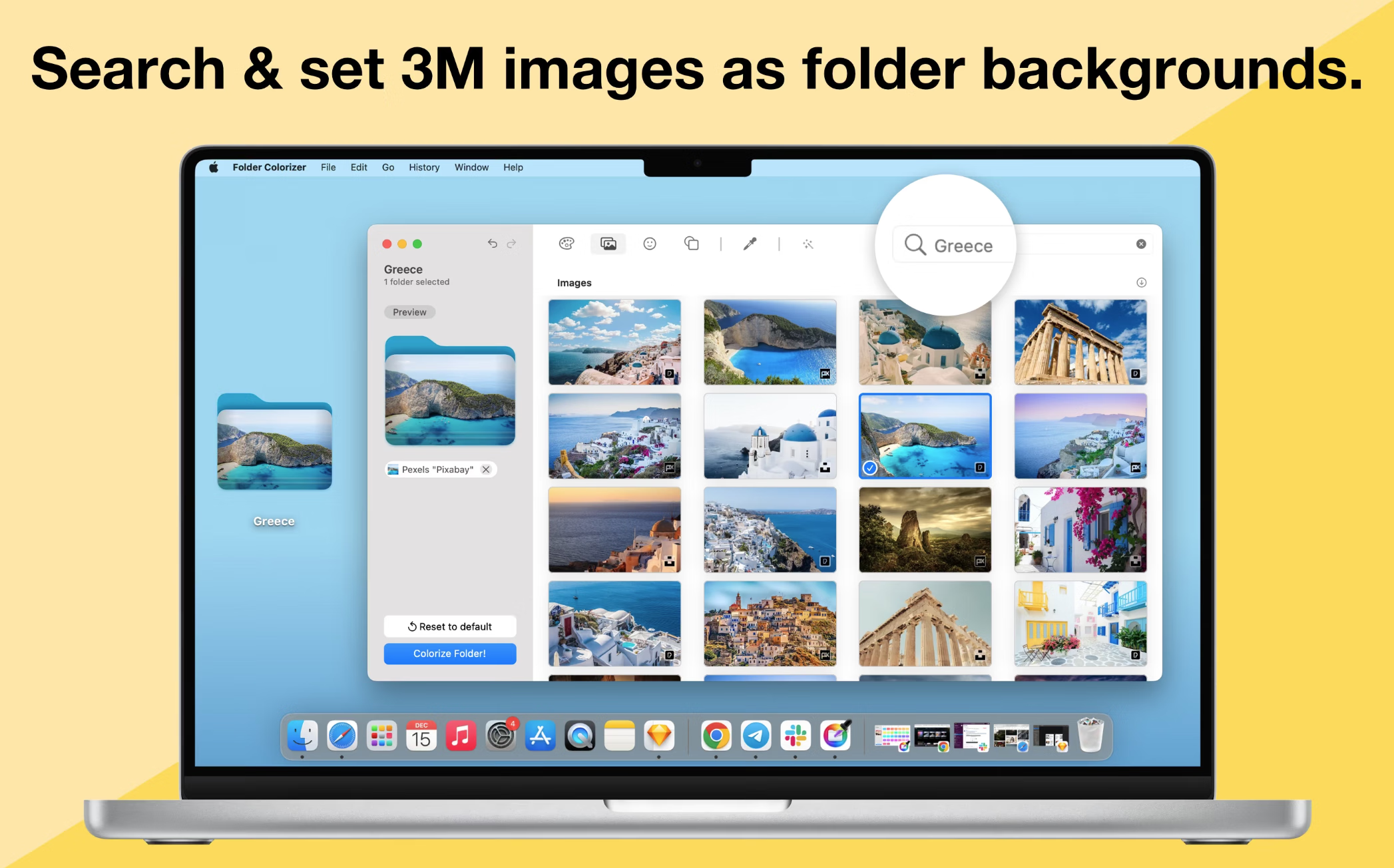Click the redo arrow icon

pos(510,244)
